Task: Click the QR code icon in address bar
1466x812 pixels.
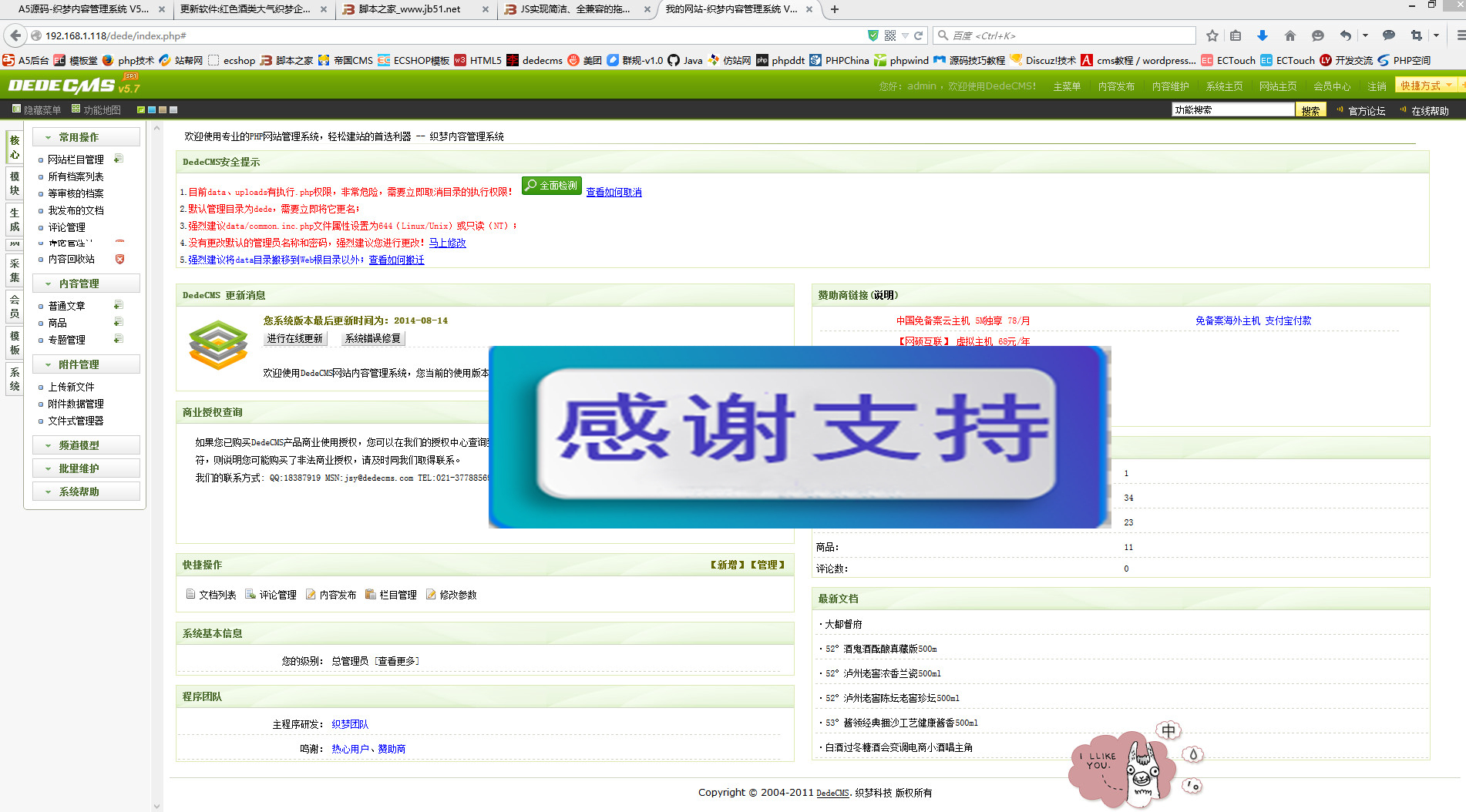Action: [890, 35]
